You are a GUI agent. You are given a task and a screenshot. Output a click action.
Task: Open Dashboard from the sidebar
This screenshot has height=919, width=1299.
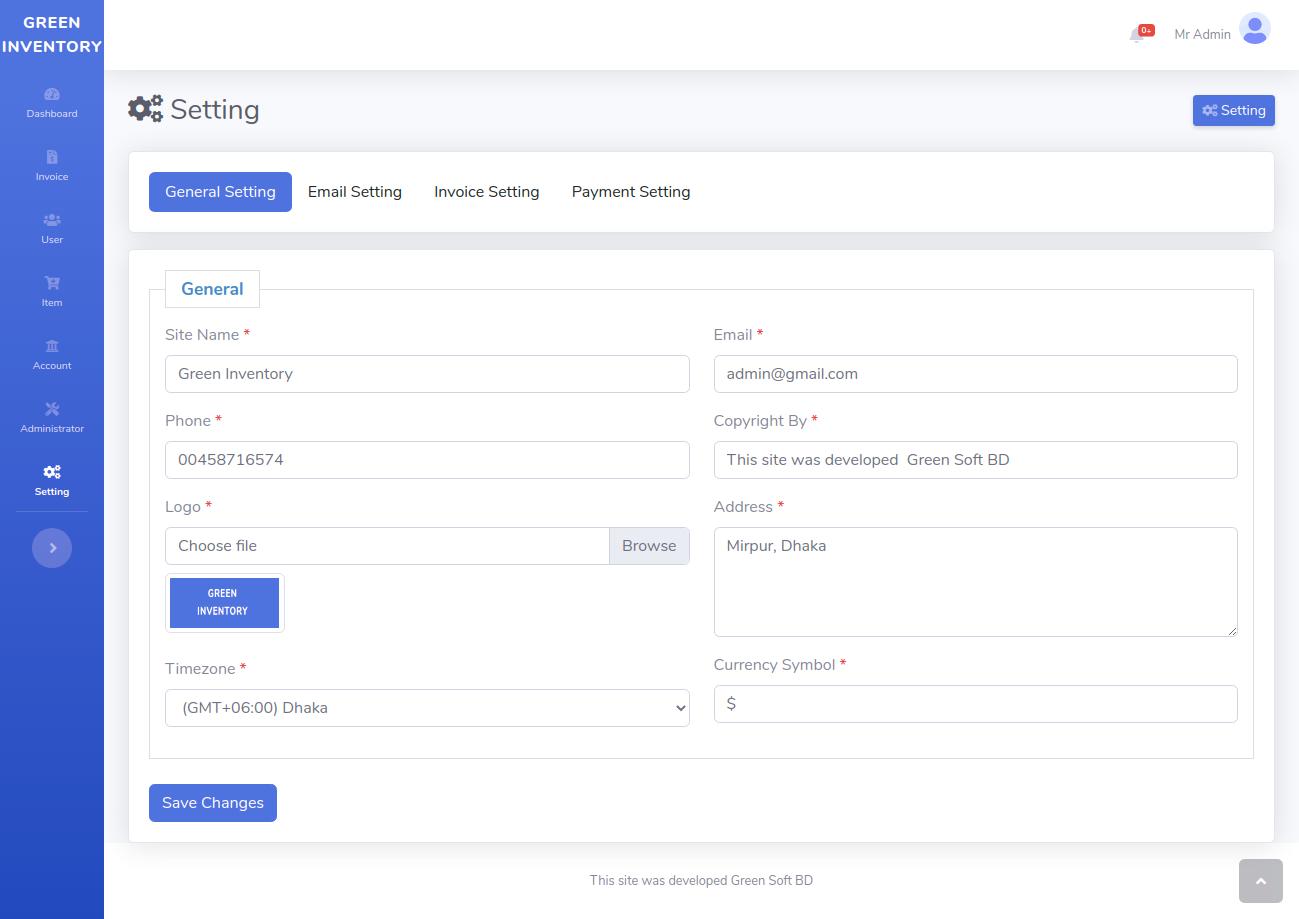(x=52, y=102)
